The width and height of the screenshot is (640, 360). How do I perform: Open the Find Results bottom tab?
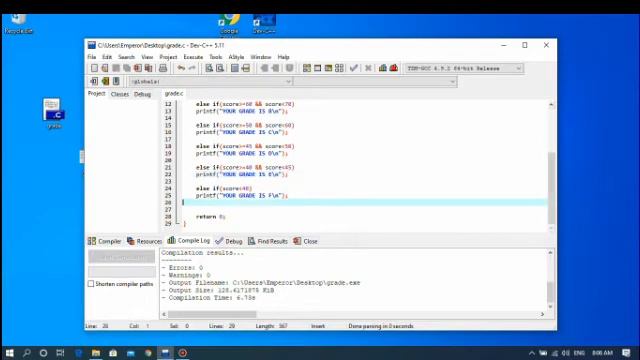click(x=268, y=241)
